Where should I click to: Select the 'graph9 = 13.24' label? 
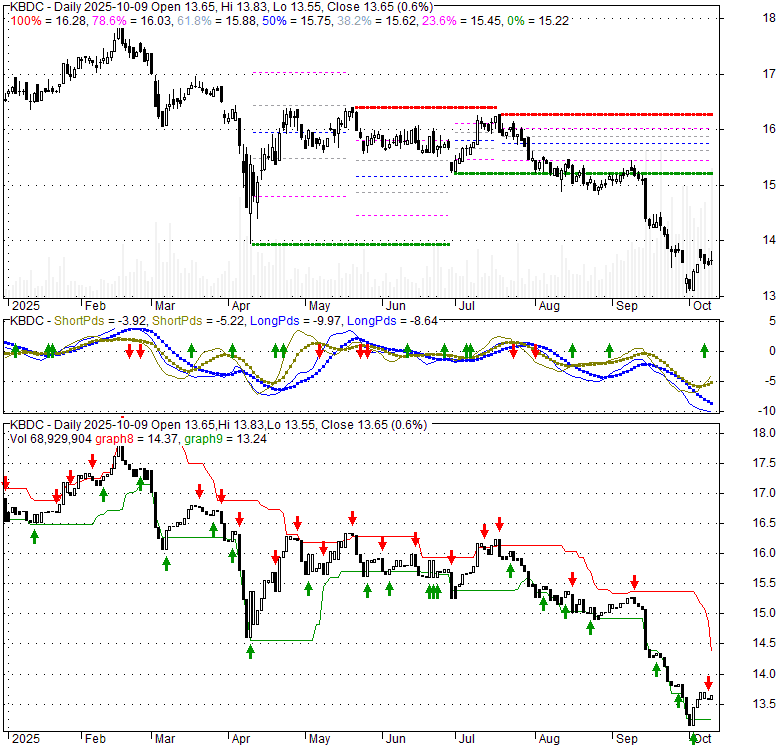coord(225,439)
